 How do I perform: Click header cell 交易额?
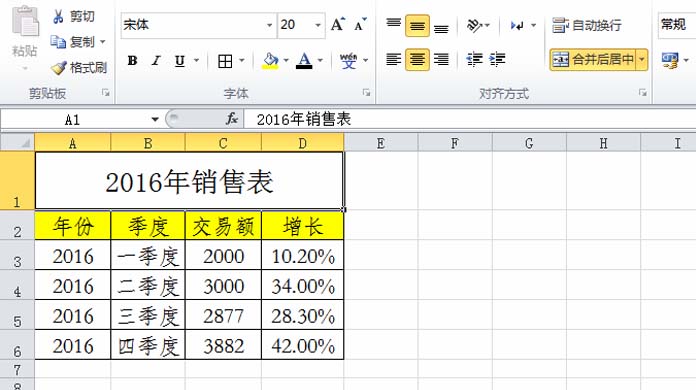[x=223, y=226]
